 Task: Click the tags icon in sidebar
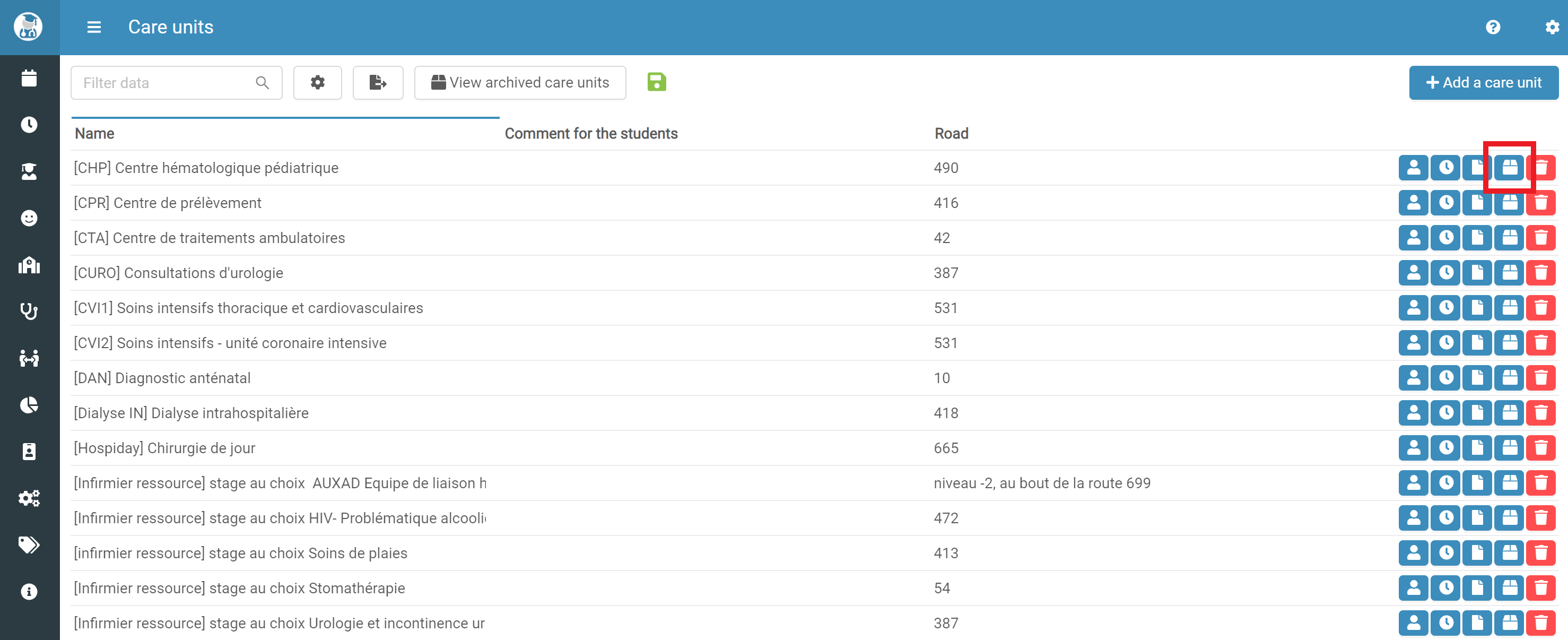point(29,544)
